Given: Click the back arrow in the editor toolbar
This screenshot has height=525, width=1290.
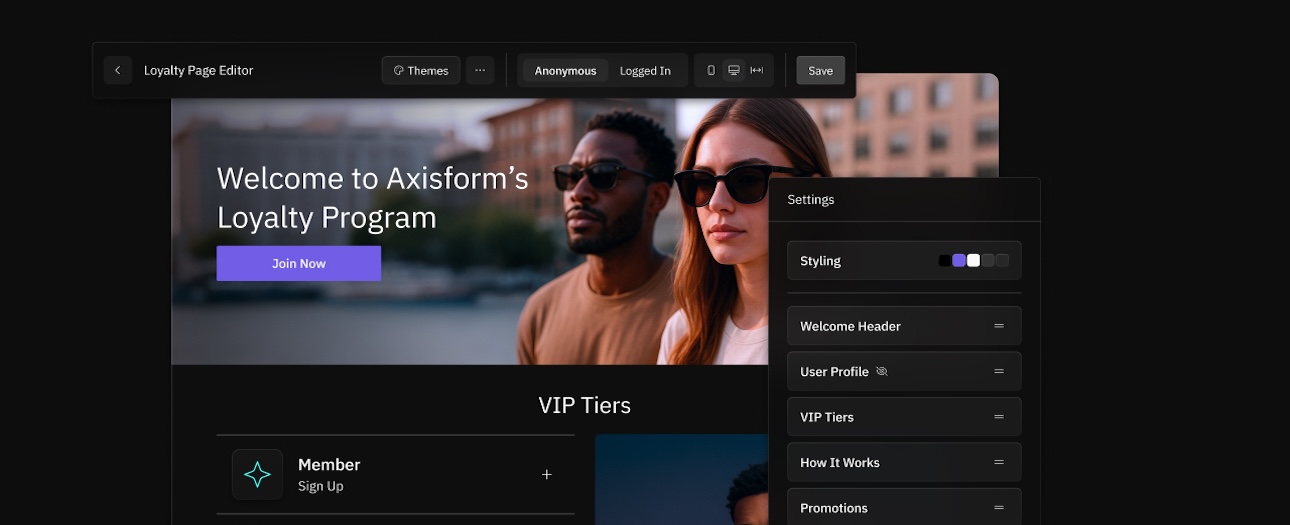Looking at the screenshot, I should tap(118, 70).
